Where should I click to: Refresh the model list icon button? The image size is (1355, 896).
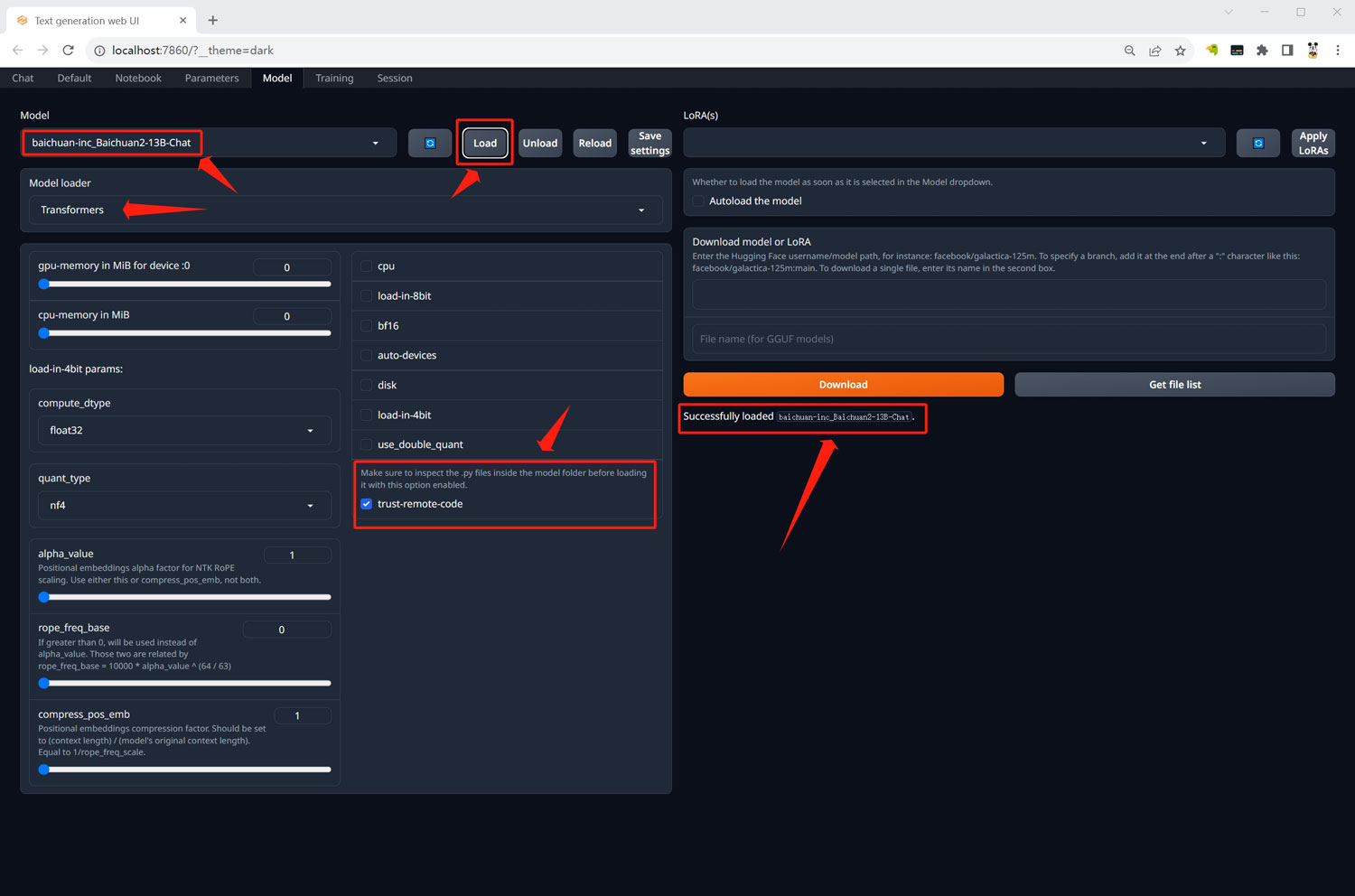point(430,143)
